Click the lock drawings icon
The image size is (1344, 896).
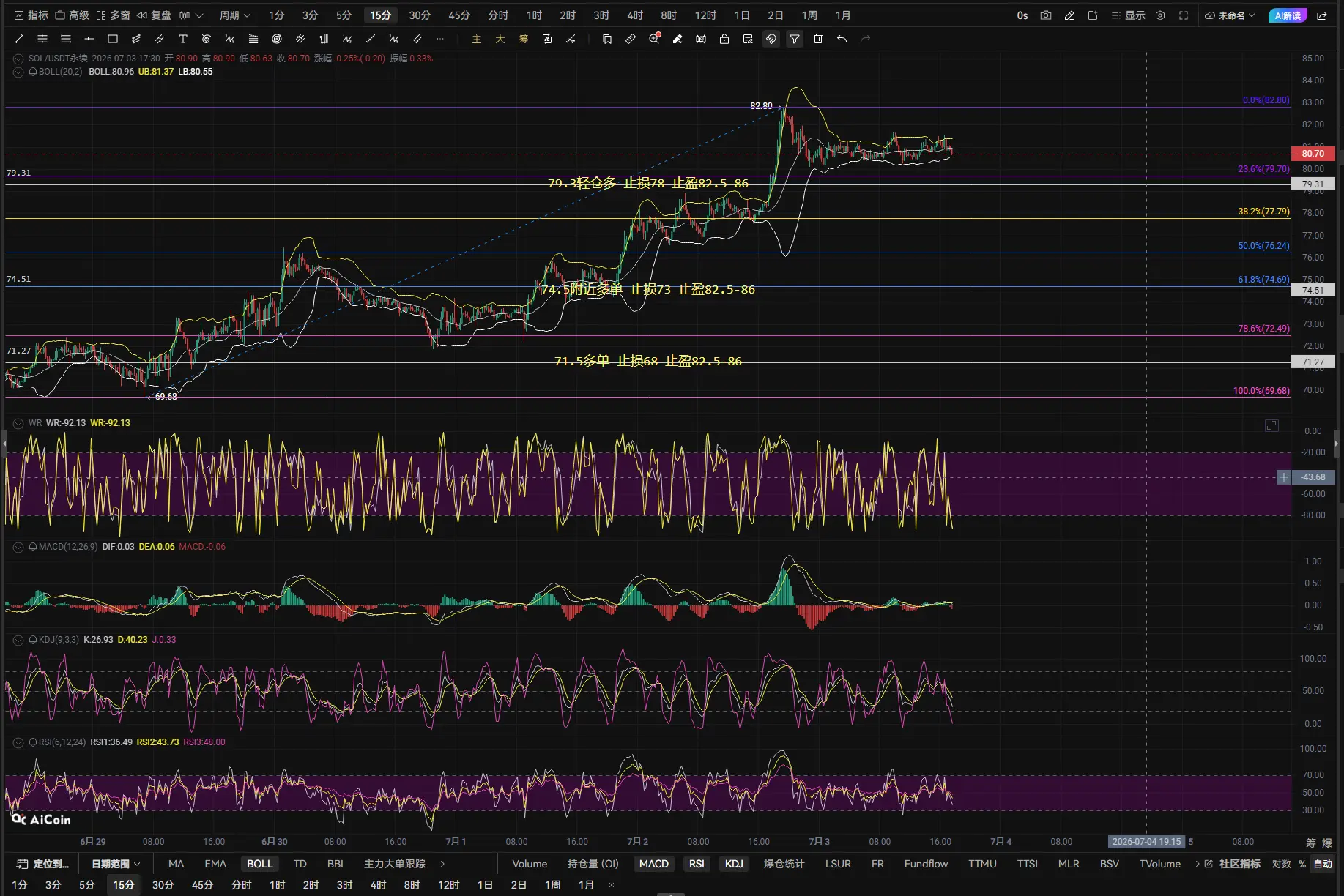pos(724,39)
